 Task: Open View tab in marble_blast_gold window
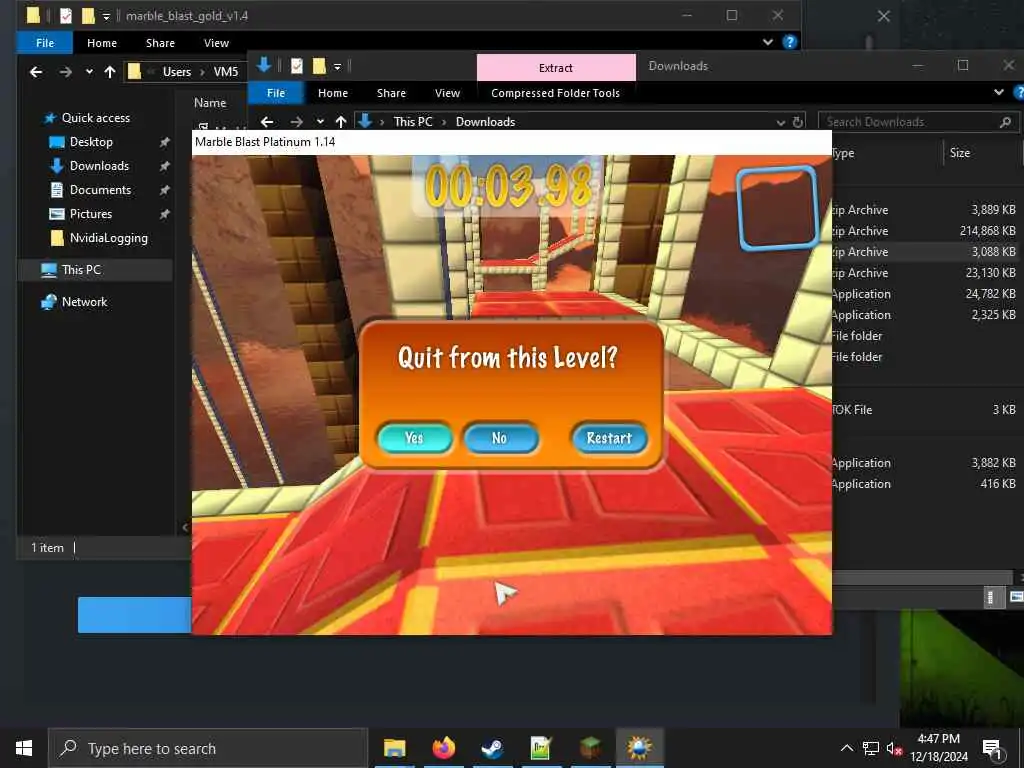(x=216, y=42)
